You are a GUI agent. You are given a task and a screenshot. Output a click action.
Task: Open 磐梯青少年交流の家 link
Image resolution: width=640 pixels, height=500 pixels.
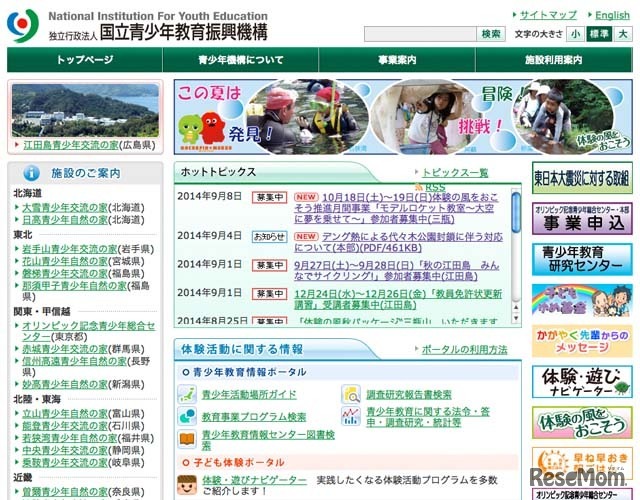65,273
